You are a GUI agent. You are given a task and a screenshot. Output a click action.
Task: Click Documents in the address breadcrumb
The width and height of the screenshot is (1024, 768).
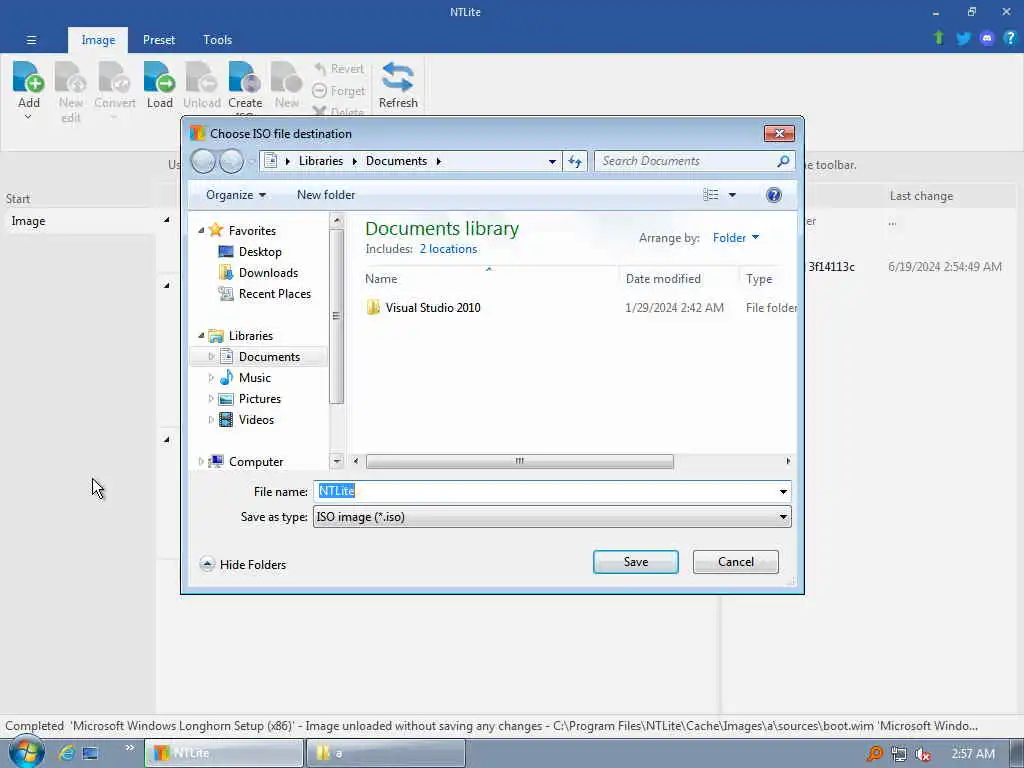point(396,161)
